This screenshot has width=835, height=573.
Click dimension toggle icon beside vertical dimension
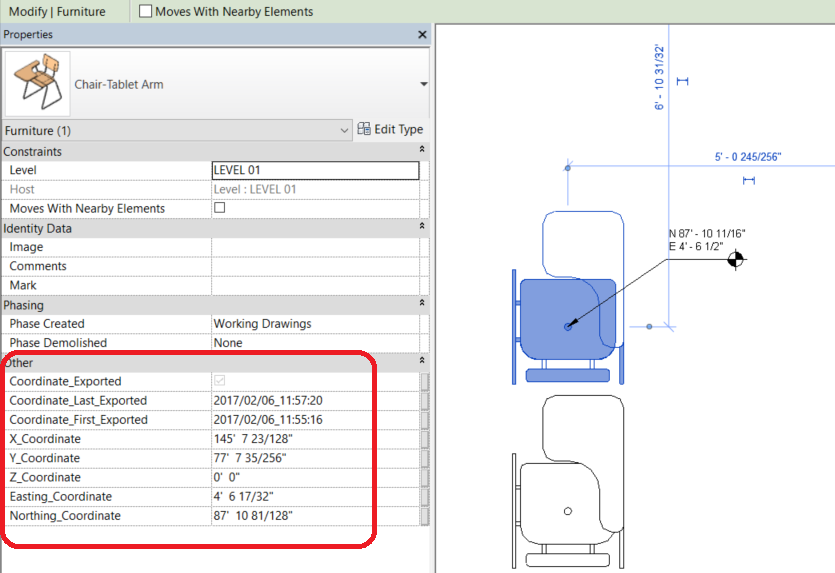coord(683,81)
